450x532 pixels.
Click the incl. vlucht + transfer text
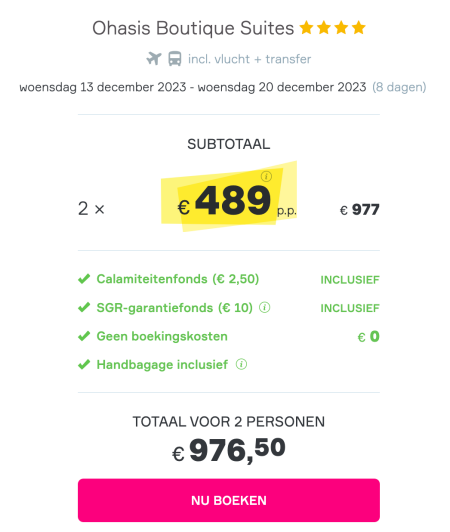point(249,59)
